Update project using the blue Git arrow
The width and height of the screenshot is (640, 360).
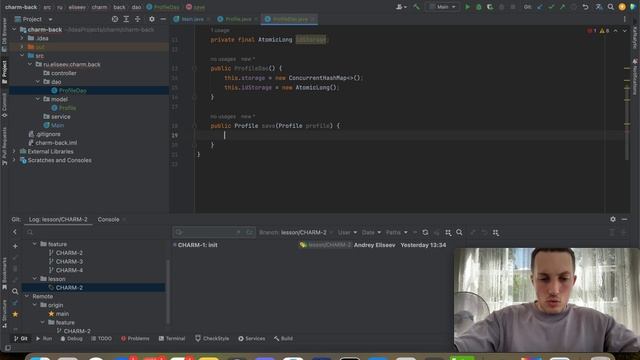point(540,7)
